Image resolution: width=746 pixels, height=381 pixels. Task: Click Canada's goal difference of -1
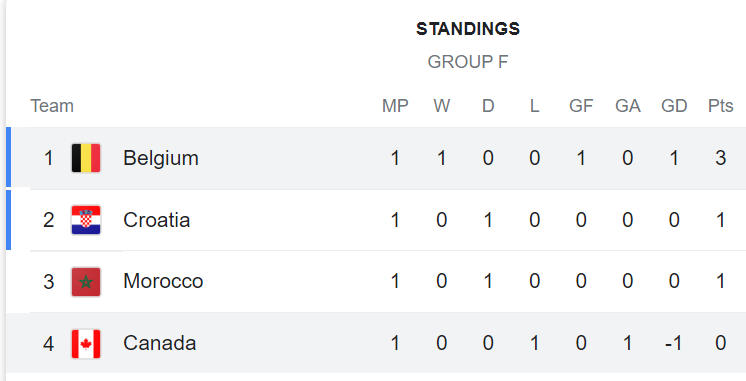[x=674, y=343]
